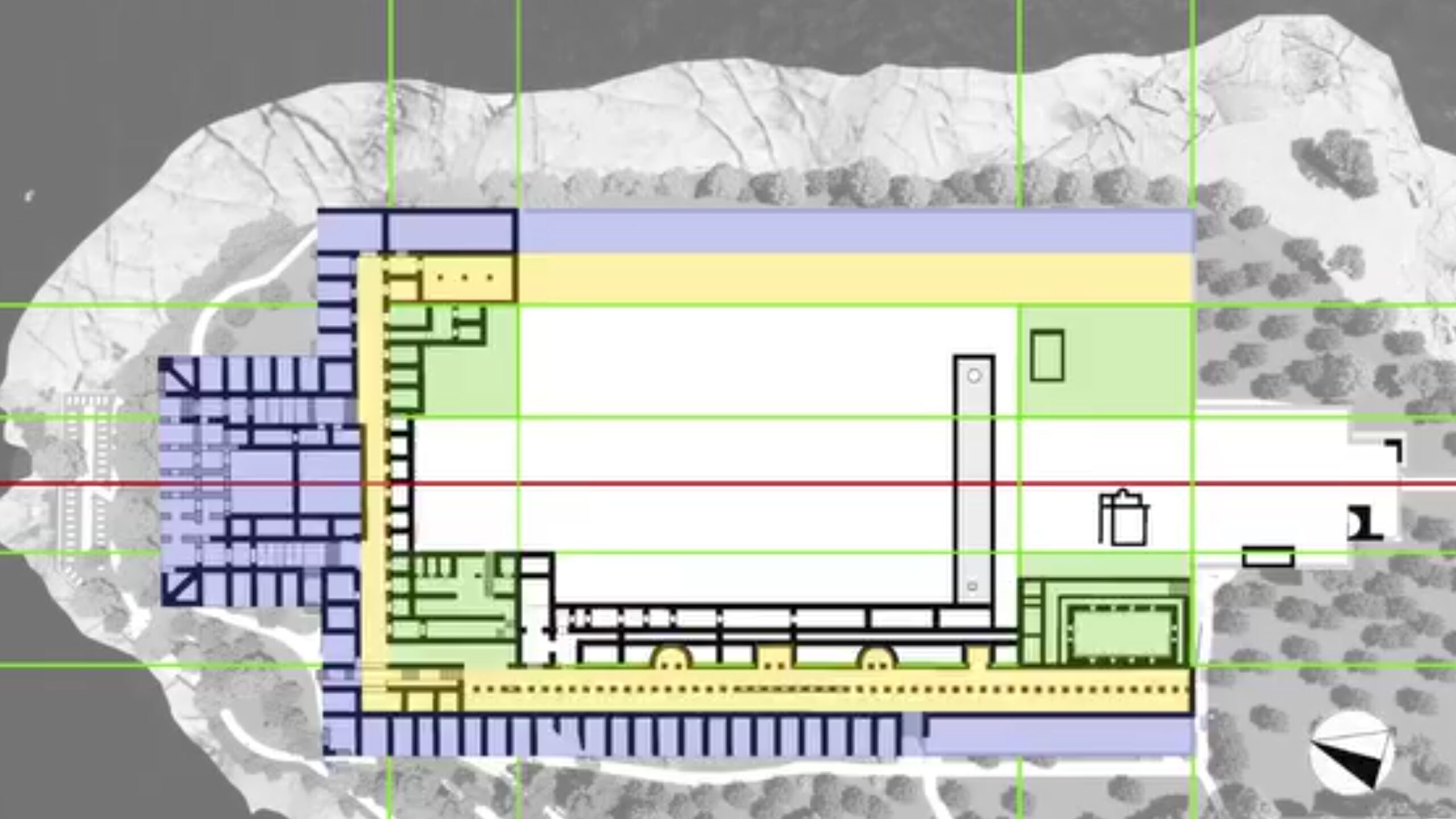Screen dimensions: 1456x819
Task: Click the long grey rectangular structure
Action: pos(974,481)
